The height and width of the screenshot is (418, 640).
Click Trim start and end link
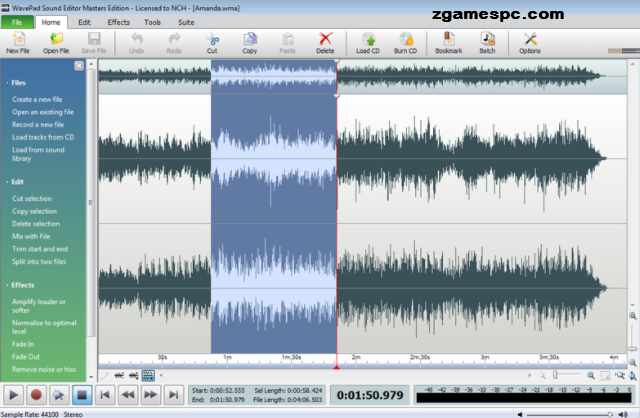point(40,249)
